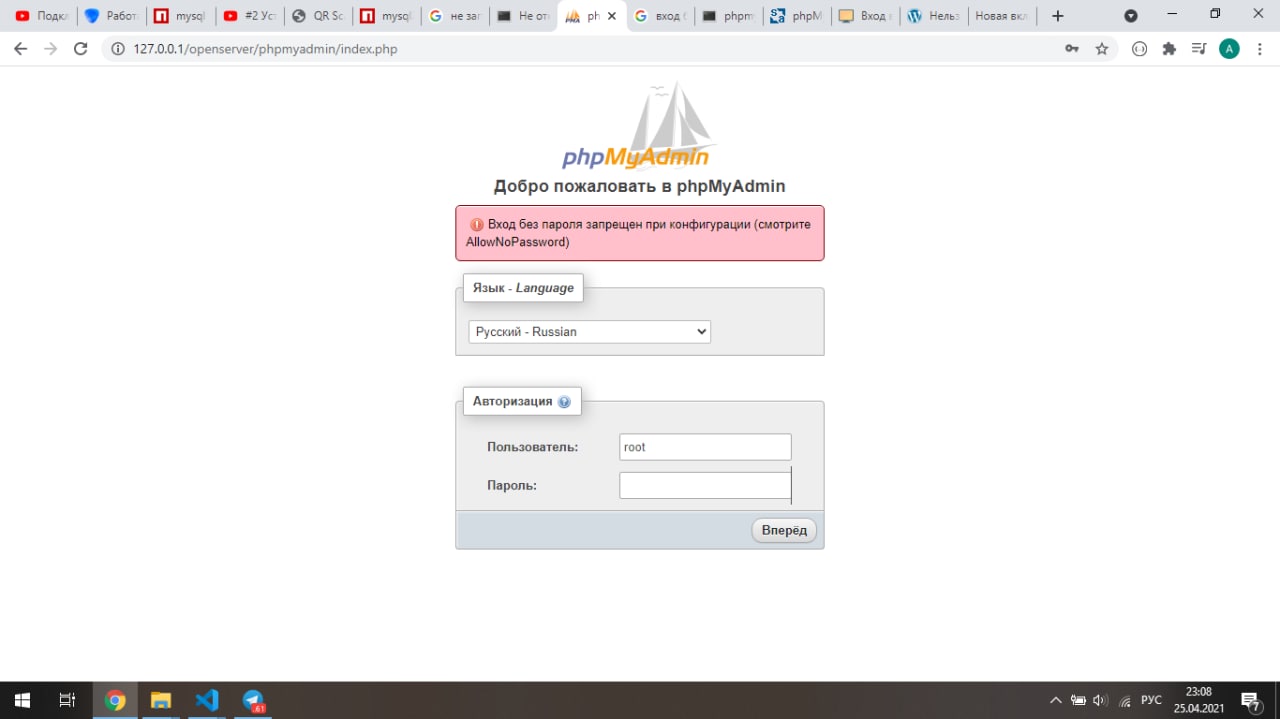
Task: Click the 'Добро пожаловать в phpMyAdmin' heading
Action: pos(640,186)
